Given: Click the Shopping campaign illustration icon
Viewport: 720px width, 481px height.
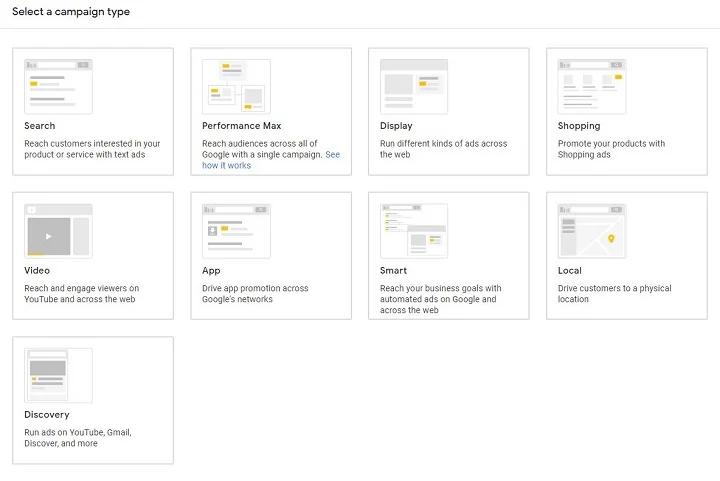Looking at the screenshot, I should (x=592, y=86).
